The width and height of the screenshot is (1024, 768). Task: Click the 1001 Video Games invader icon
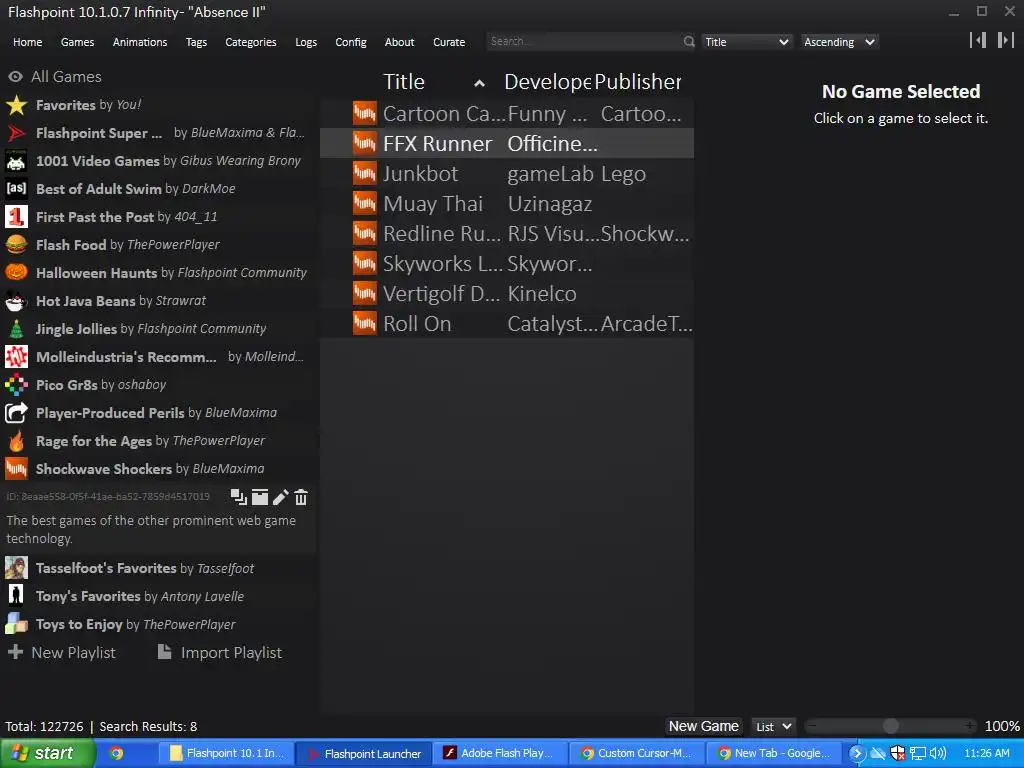click(16, 161)
